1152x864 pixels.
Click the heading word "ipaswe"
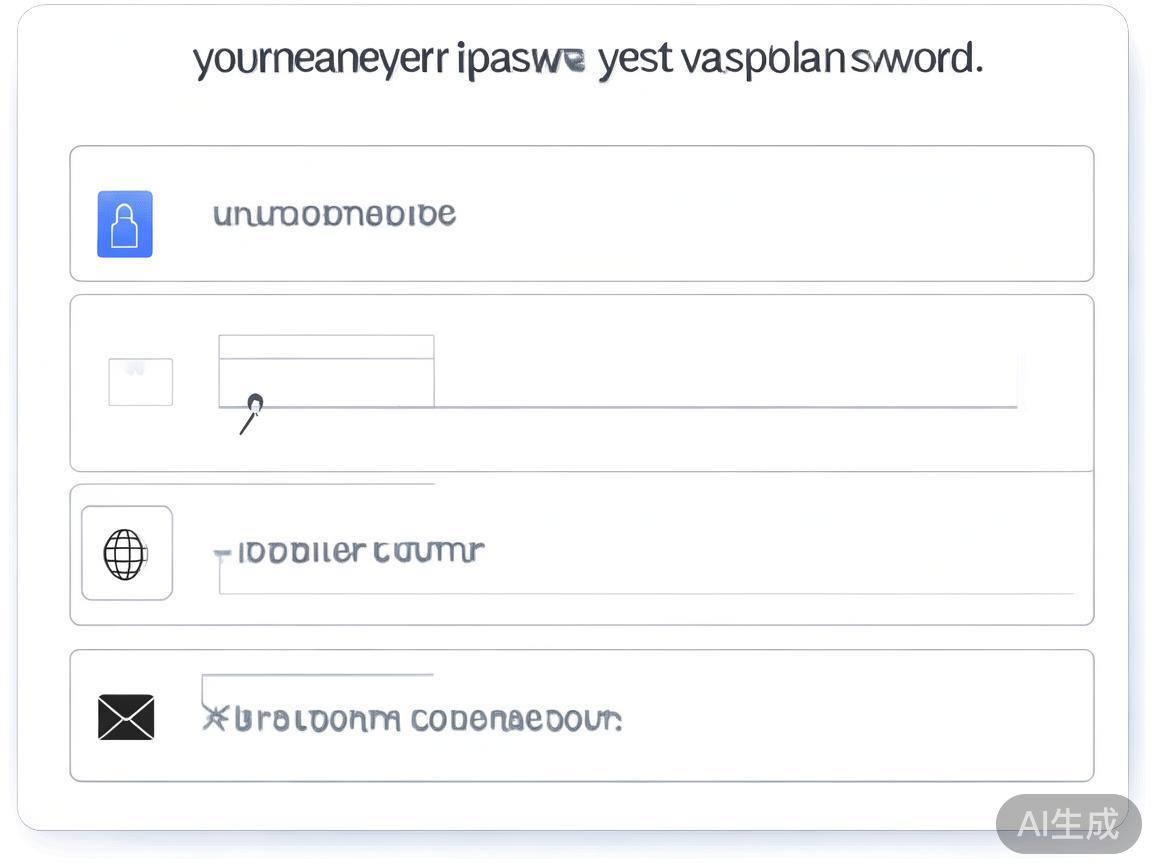coord(520,60)
